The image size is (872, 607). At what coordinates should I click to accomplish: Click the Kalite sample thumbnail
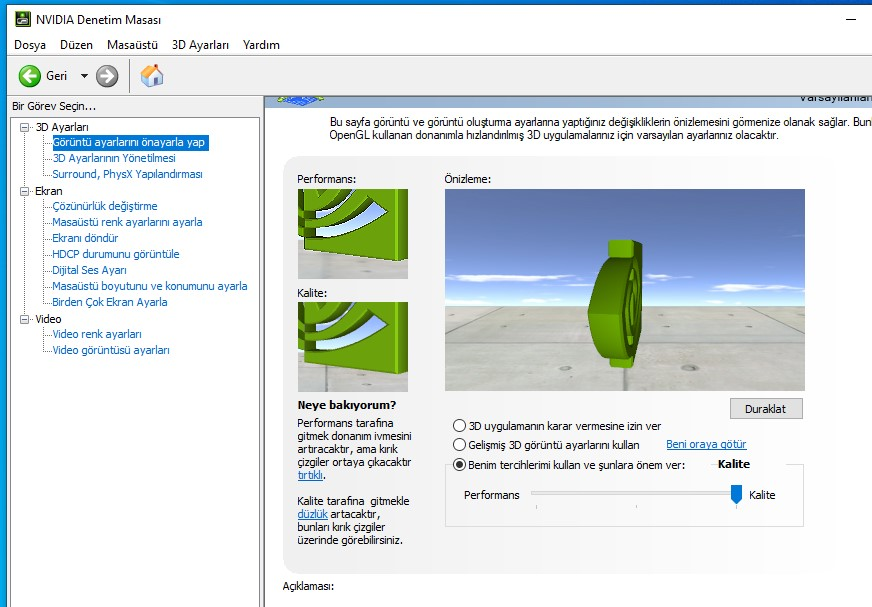pos(353,347)
